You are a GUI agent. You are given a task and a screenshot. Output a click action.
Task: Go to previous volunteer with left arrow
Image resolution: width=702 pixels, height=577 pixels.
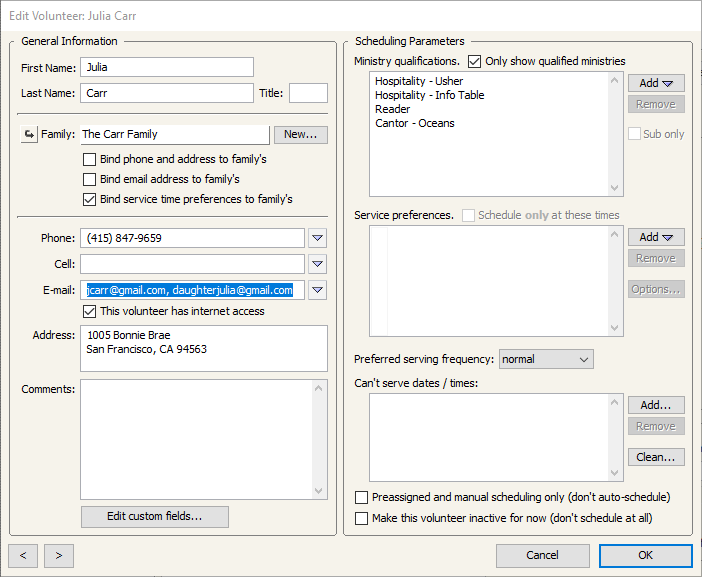[x=23, y=555]
